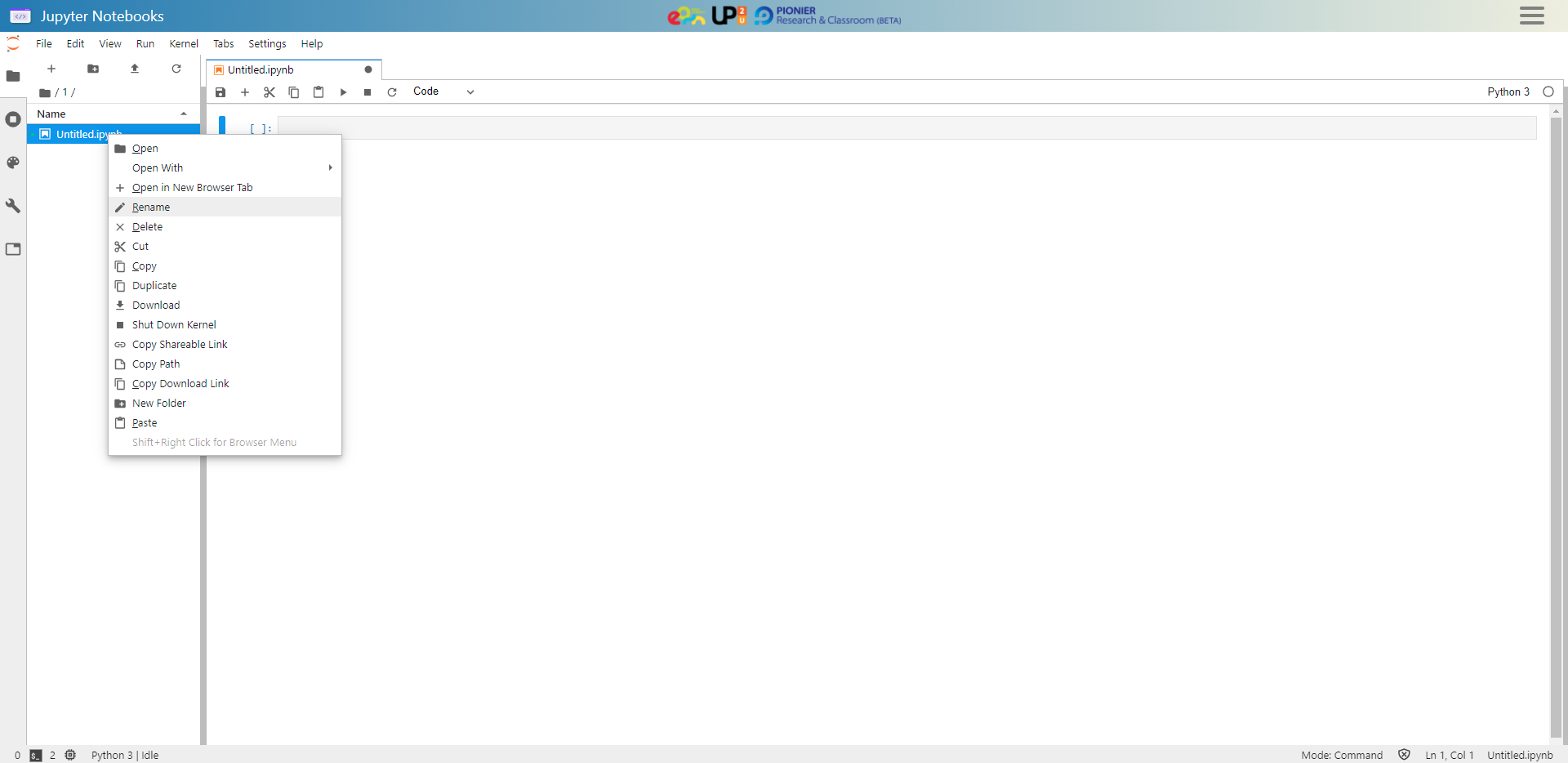The image size is (1568, 763).
Task: Click Copy Shareable Link menu entry
Action: 180,345
